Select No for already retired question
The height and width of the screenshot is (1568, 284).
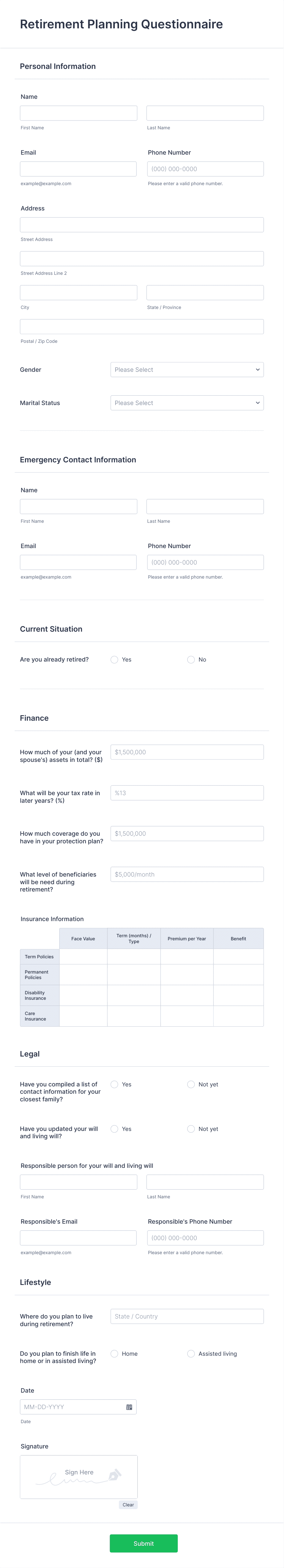tap(191, 659)
